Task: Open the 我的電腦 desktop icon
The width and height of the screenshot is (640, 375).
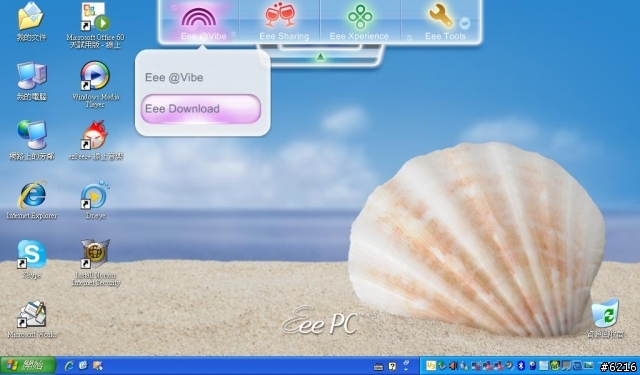Action: (x=31, y=81)
